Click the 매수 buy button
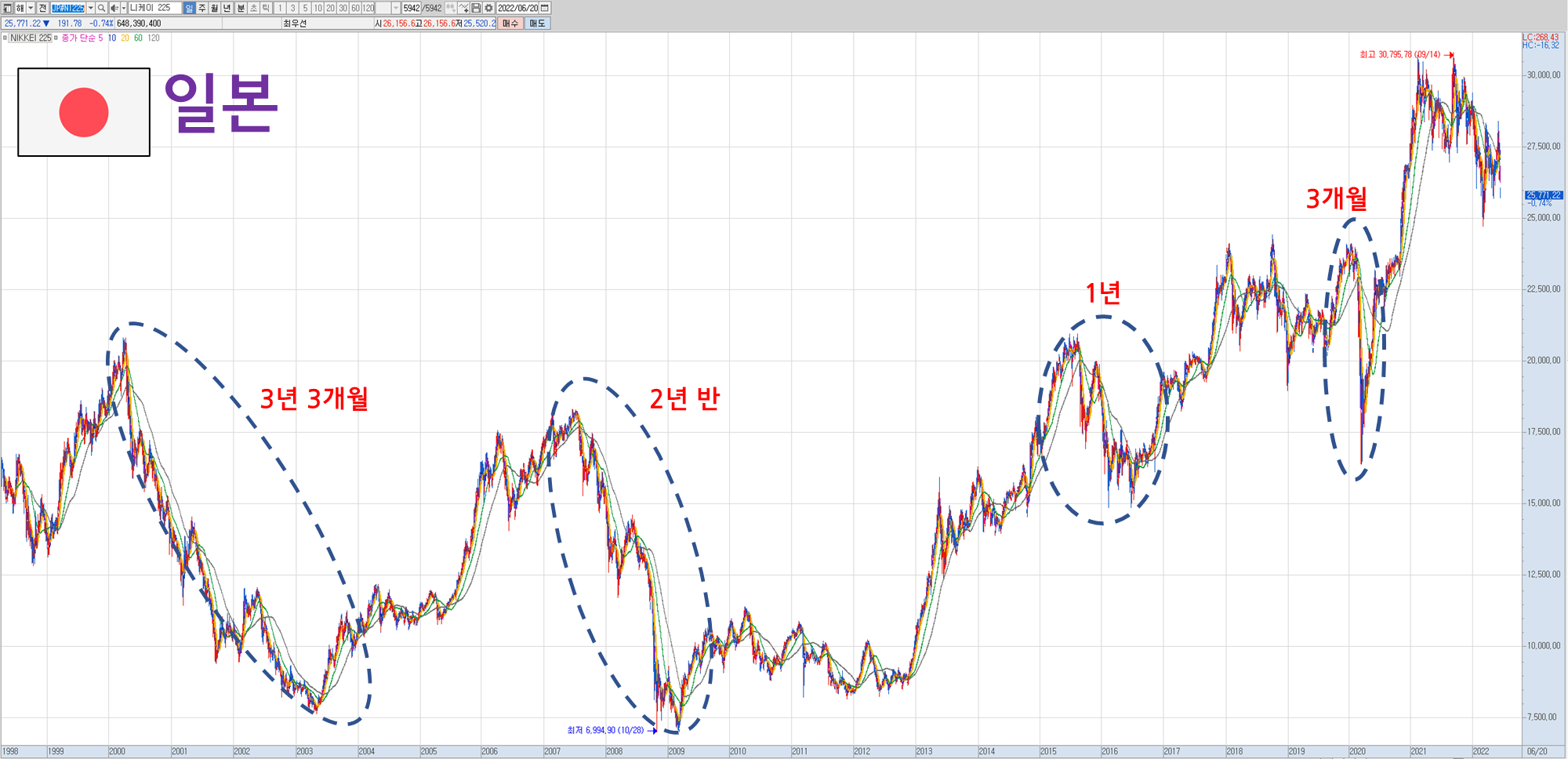Image resolution: width=1568 pixels, height=759 pixels. (x=510, y=24)
